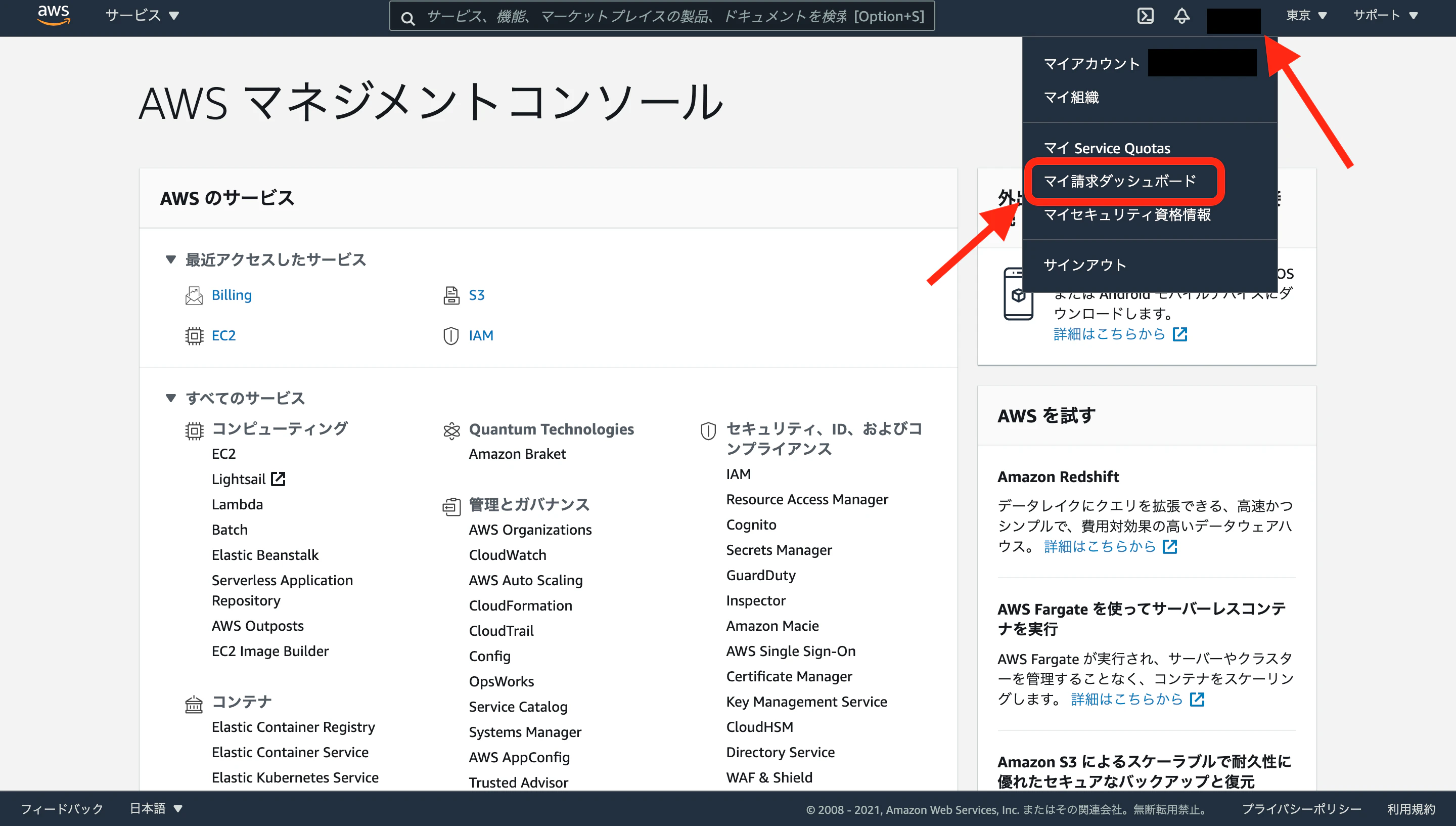Click the IAM shield icon in recent services
Viewport: 1456px width, 826px height.
click(451, 336)
